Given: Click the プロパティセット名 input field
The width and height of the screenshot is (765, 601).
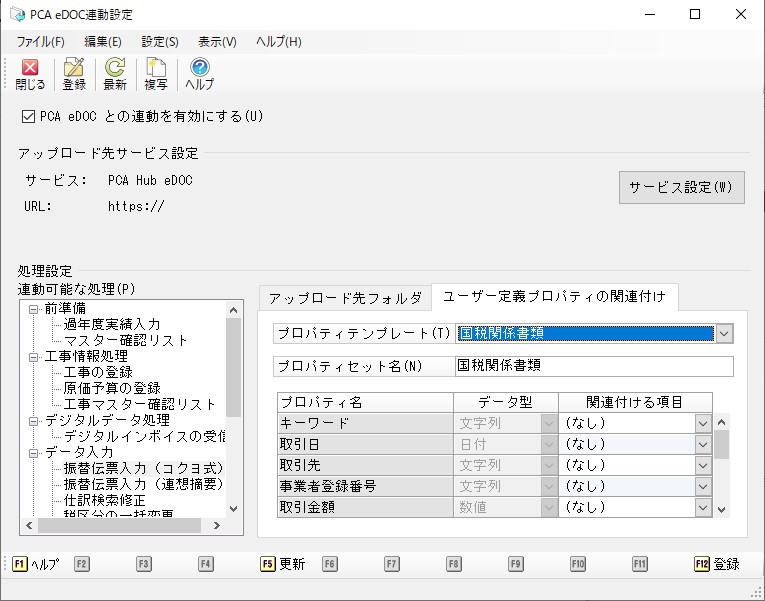Looking at the screenshot, I should pyautogui.click(x=594, y=366).
